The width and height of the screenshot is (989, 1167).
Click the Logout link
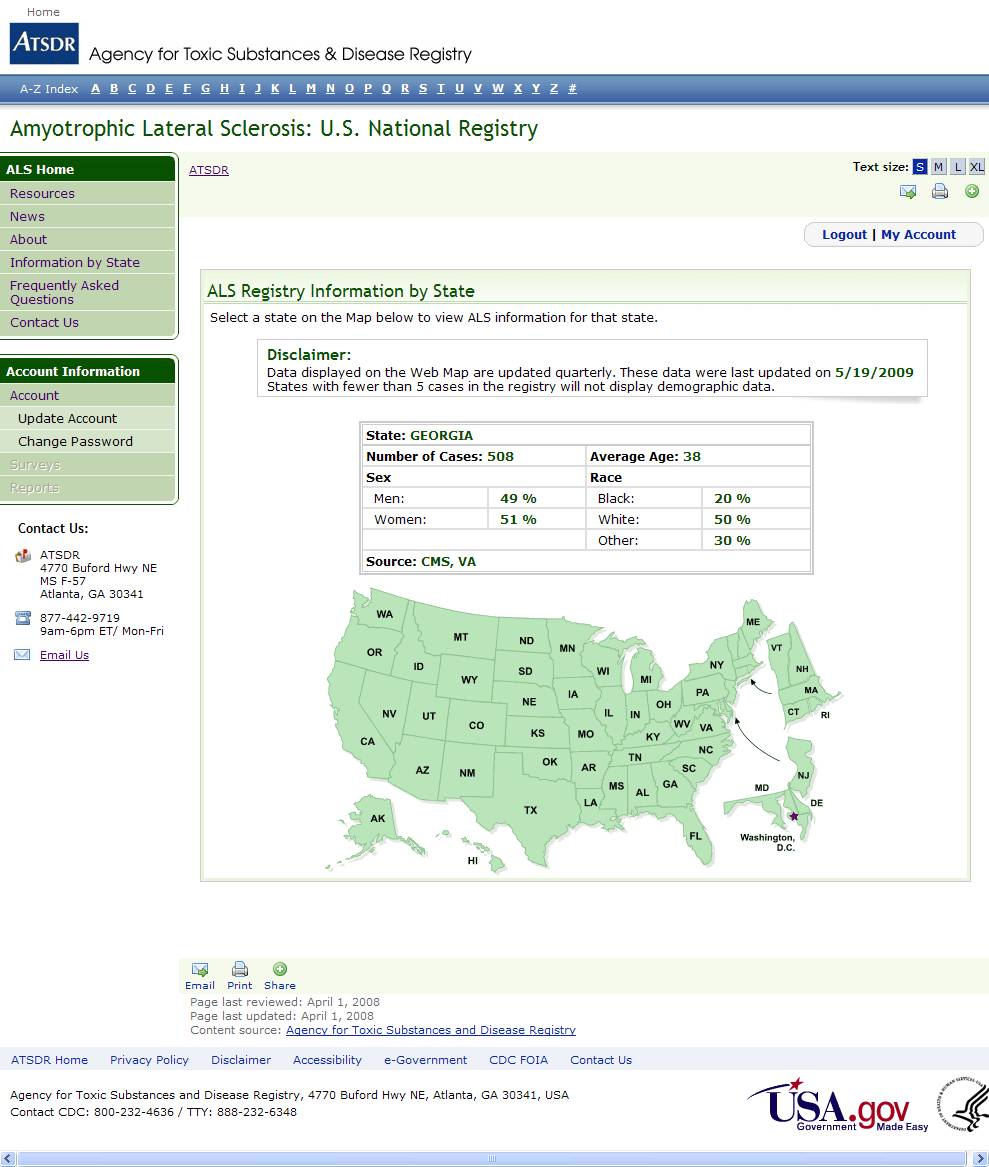(x=844, y=234)
